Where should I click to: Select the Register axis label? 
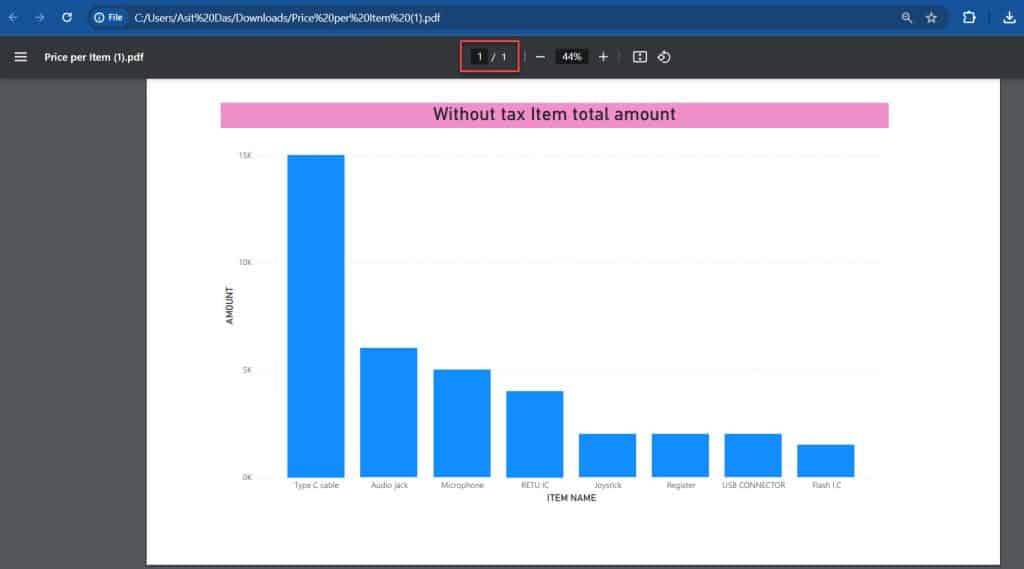681,485
